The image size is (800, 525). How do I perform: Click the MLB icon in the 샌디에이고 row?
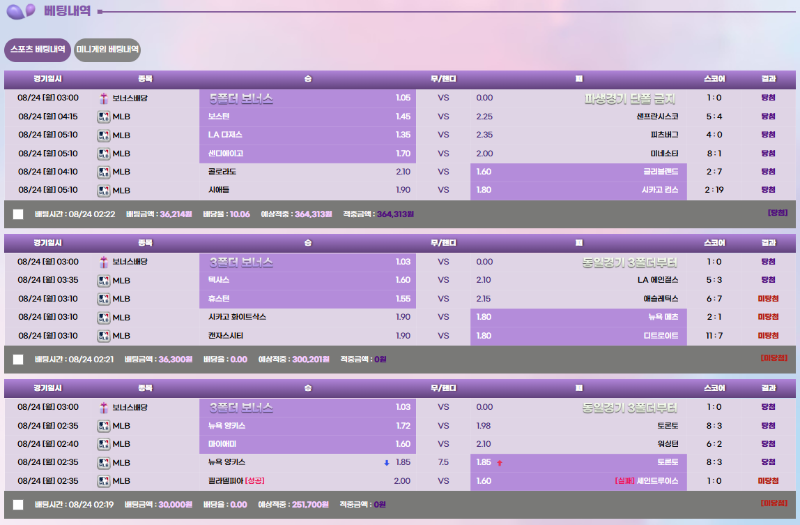coord(104,154)
